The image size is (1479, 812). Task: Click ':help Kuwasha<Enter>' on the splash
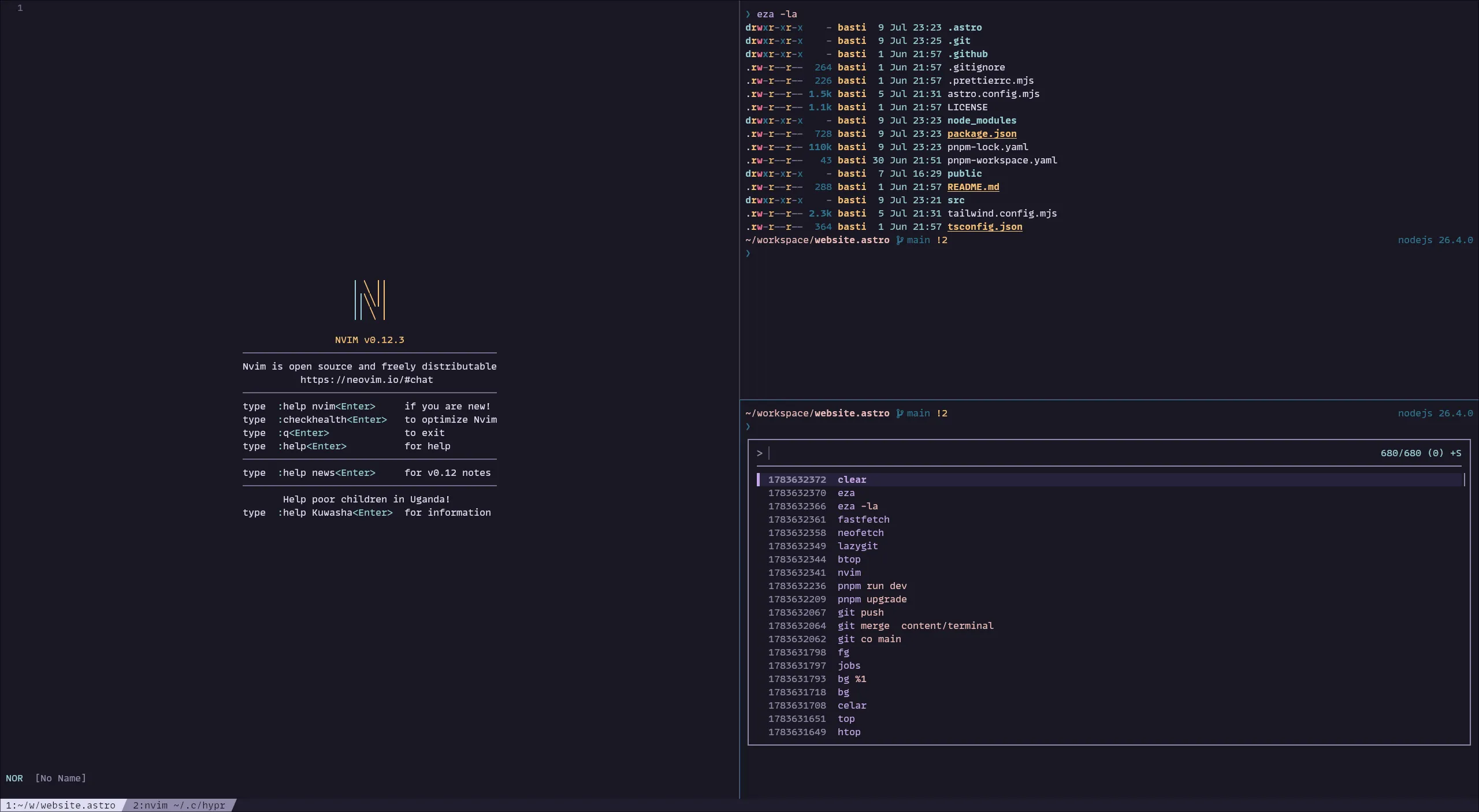click(x=335, y=513)
